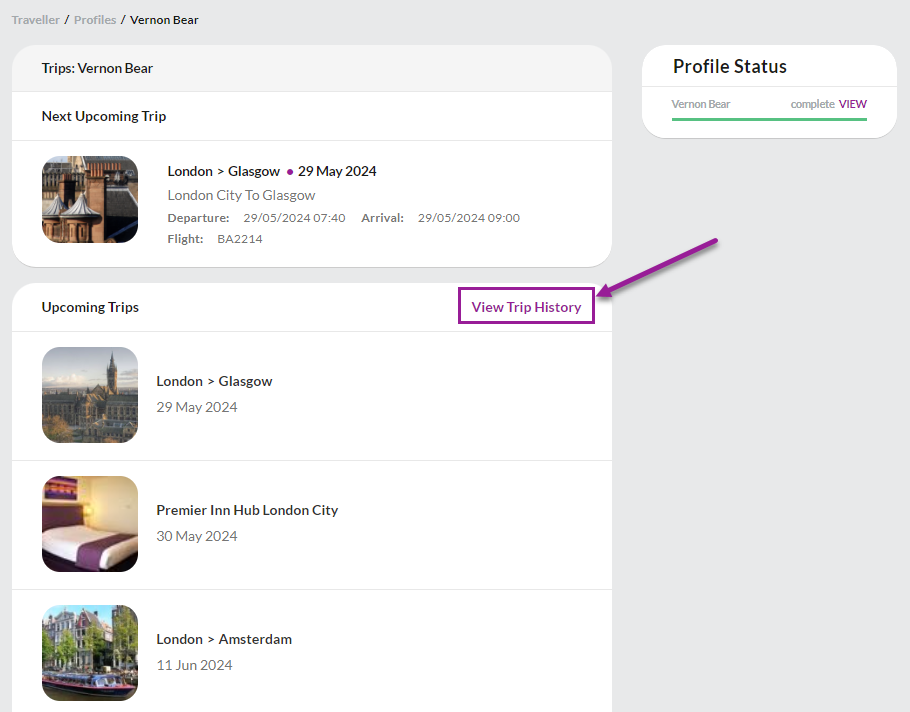Navigate to Profiles breadcrumb
This screenshot has width=910, height=712.
tap(95, 20)
